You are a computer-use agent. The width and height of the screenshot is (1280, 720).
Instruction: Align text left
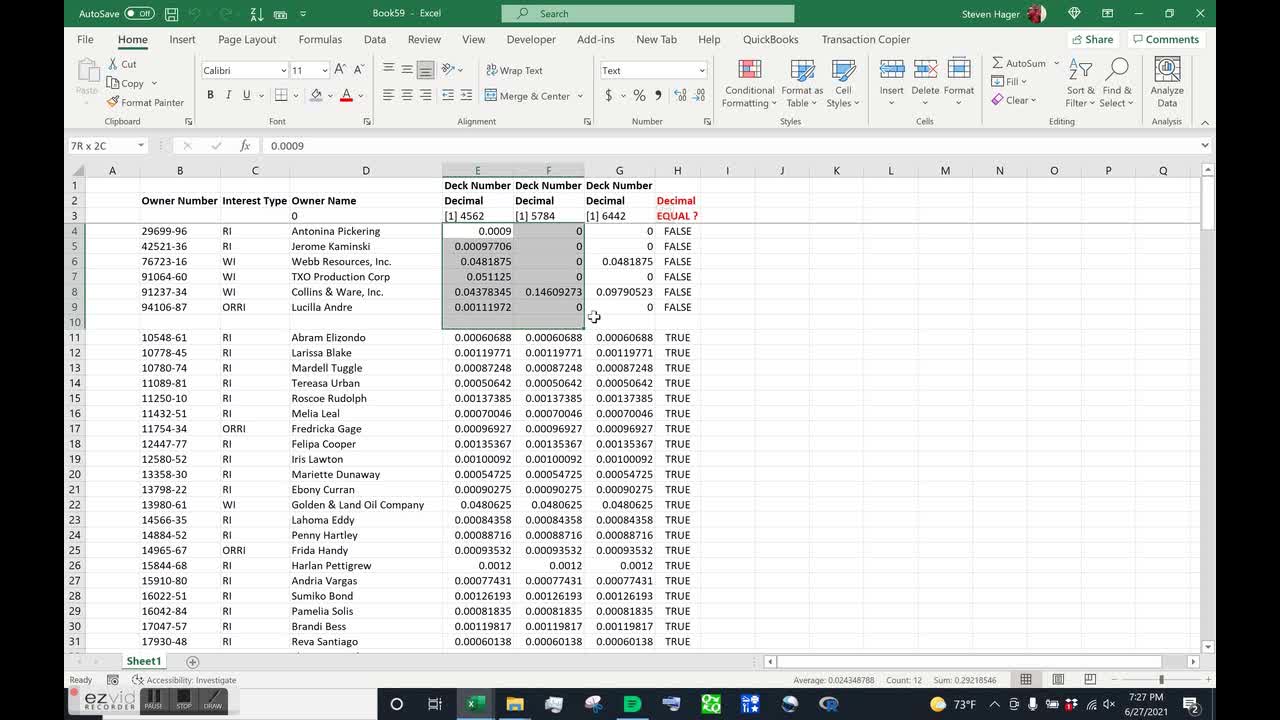(x=388, y=95)
